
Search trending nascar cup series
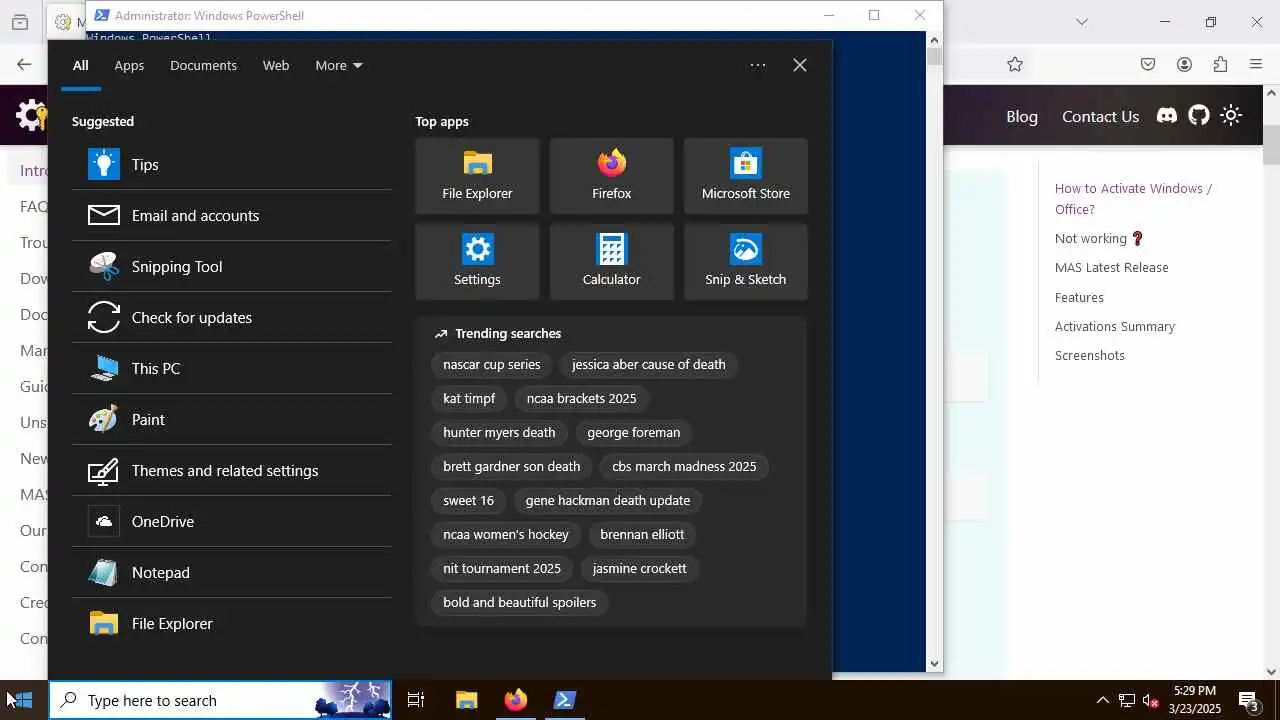pyautogui.click(x=491, y=364)
